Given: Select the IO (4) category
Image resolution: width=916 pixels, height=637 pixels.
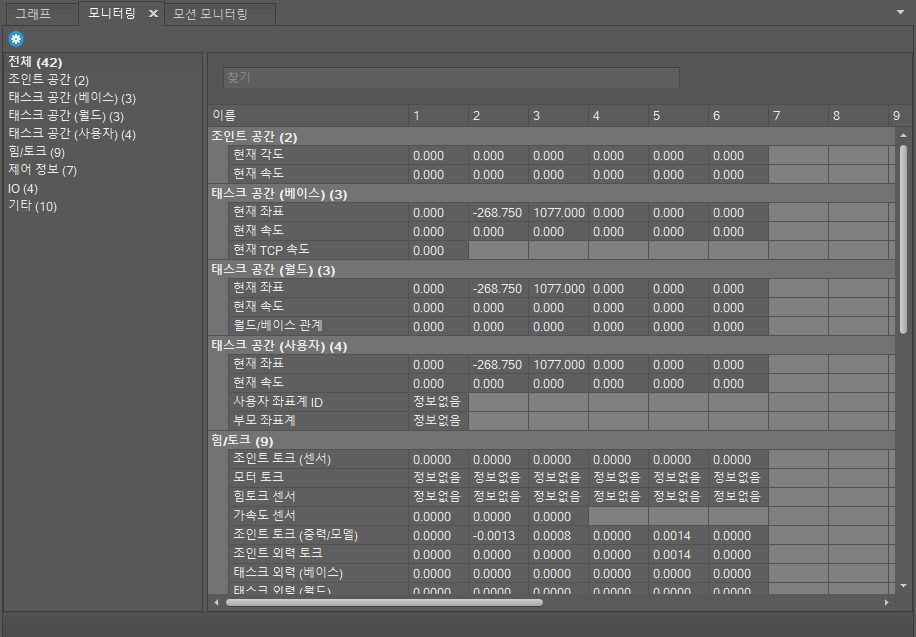Looking at the screenshot, I should (24, 188).
